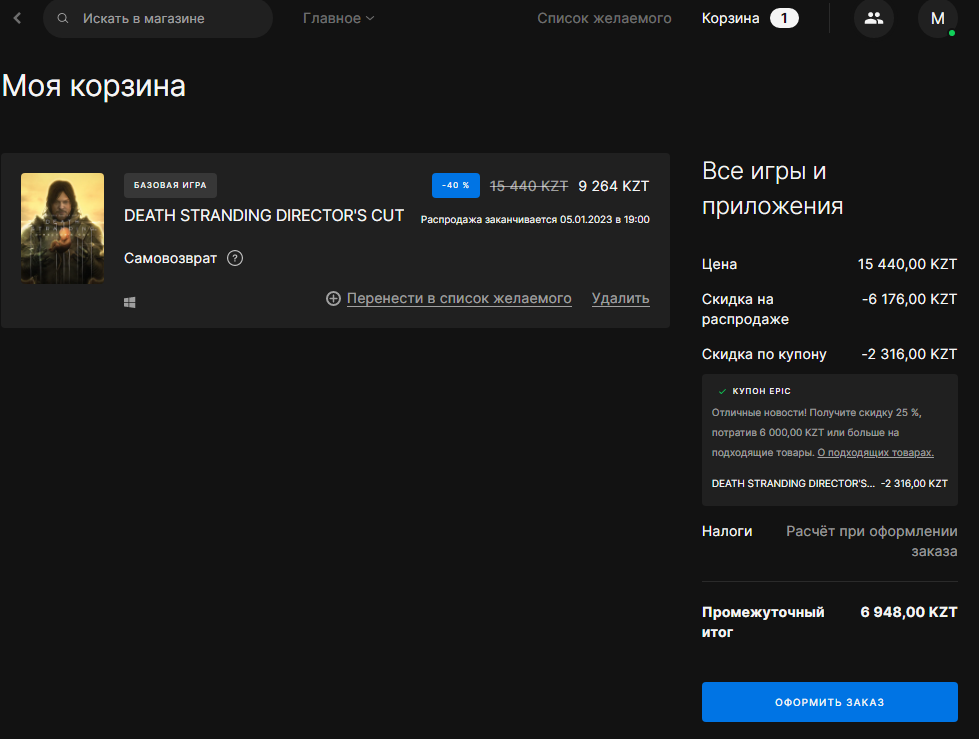The height and width of the screenshot is (739, 979).
Task: Click the -40 % discount badge
Action: pyautogui.click(x=456, y=185)
